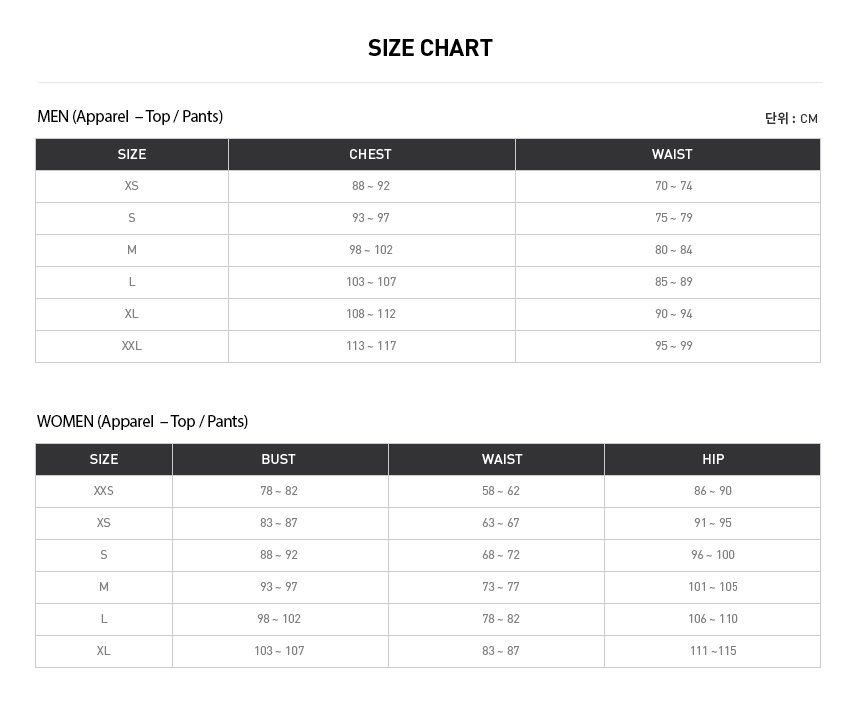Click the SIZE CHART heading
Image resolution: width=860 pixels, height=716 pixels.
click(x=430, y=48)
